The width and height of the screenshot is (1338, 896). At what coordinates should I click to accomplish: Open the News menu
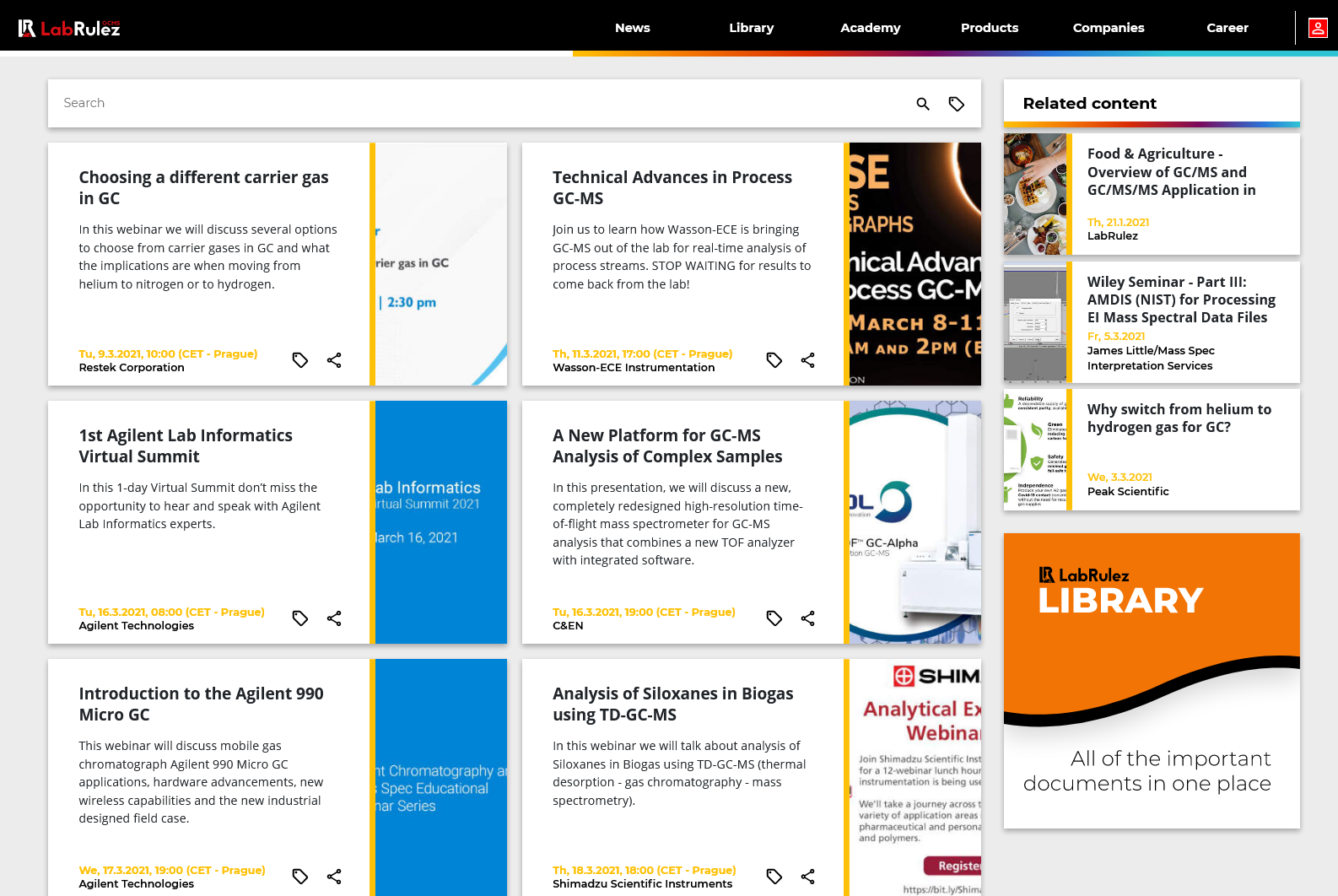pos(633,28)
